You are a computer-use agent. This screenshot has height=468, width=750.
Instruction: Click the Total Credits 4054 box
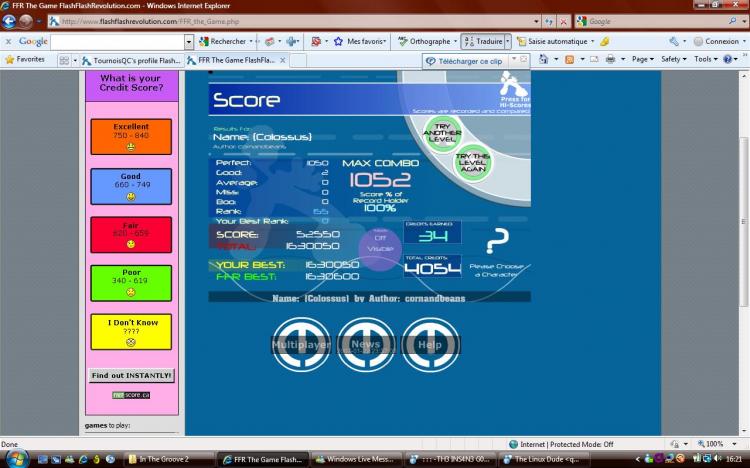pyautogui.click(x=432, y=266)
